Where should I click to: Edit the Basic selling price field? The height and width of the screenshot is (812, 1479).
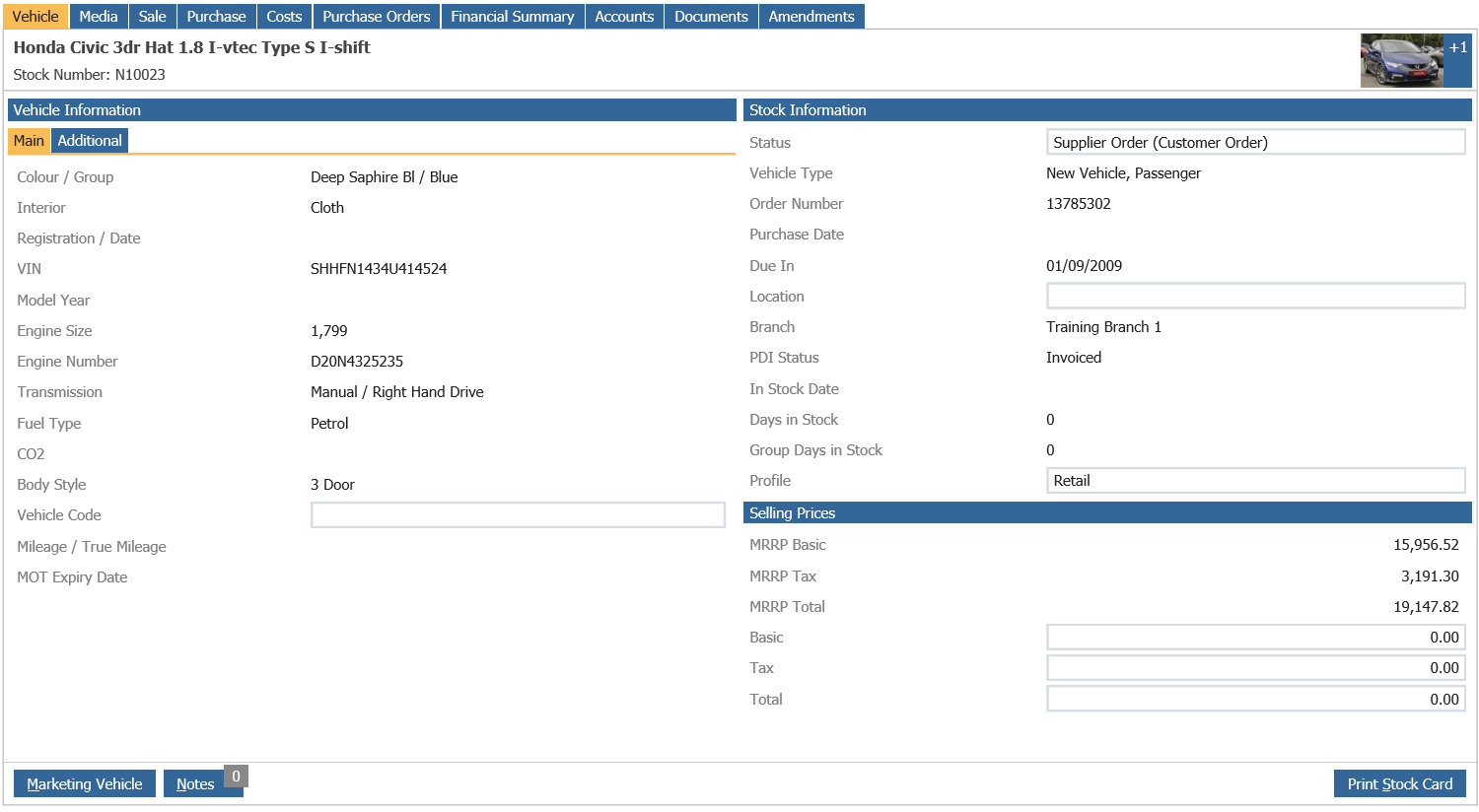click(1255, 637)
